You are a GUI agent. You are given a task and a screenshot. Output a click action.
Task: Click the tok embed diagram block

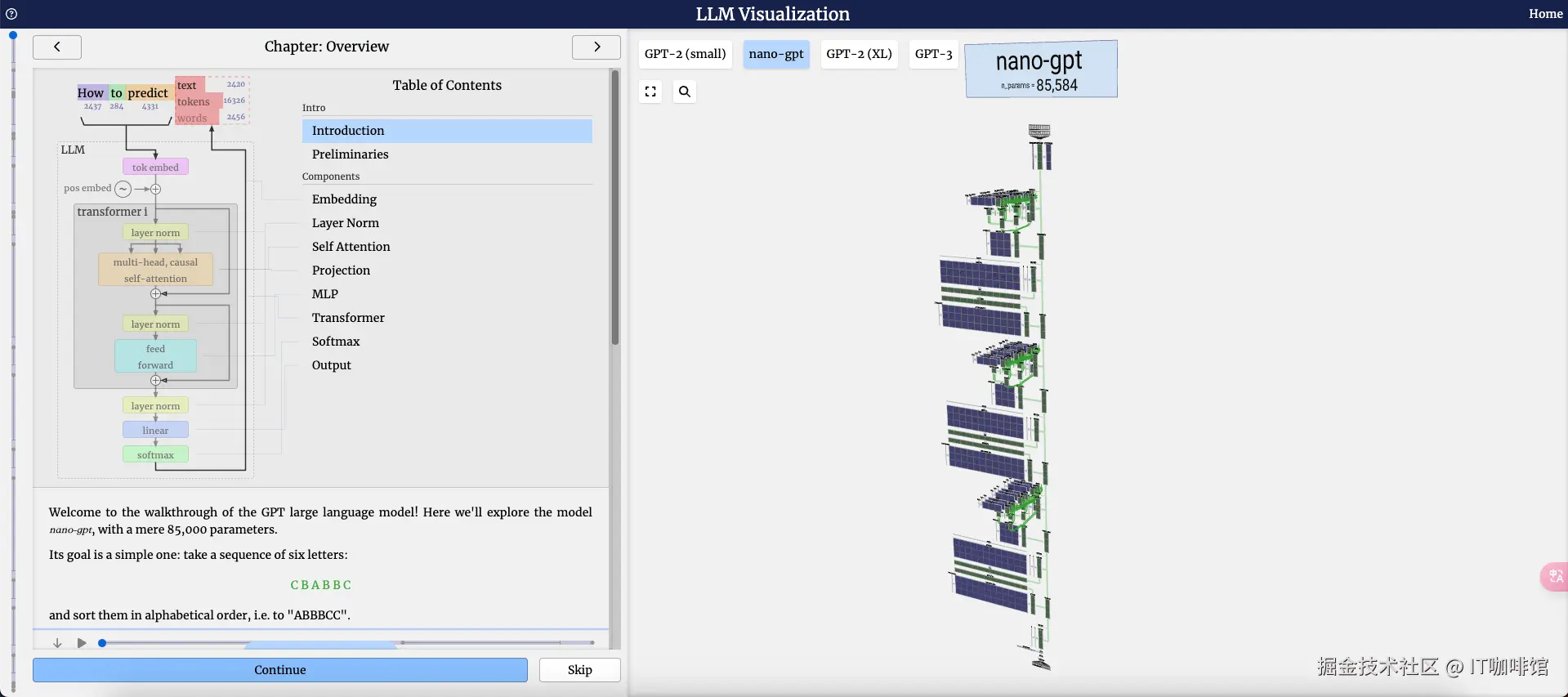coord(155,167)
